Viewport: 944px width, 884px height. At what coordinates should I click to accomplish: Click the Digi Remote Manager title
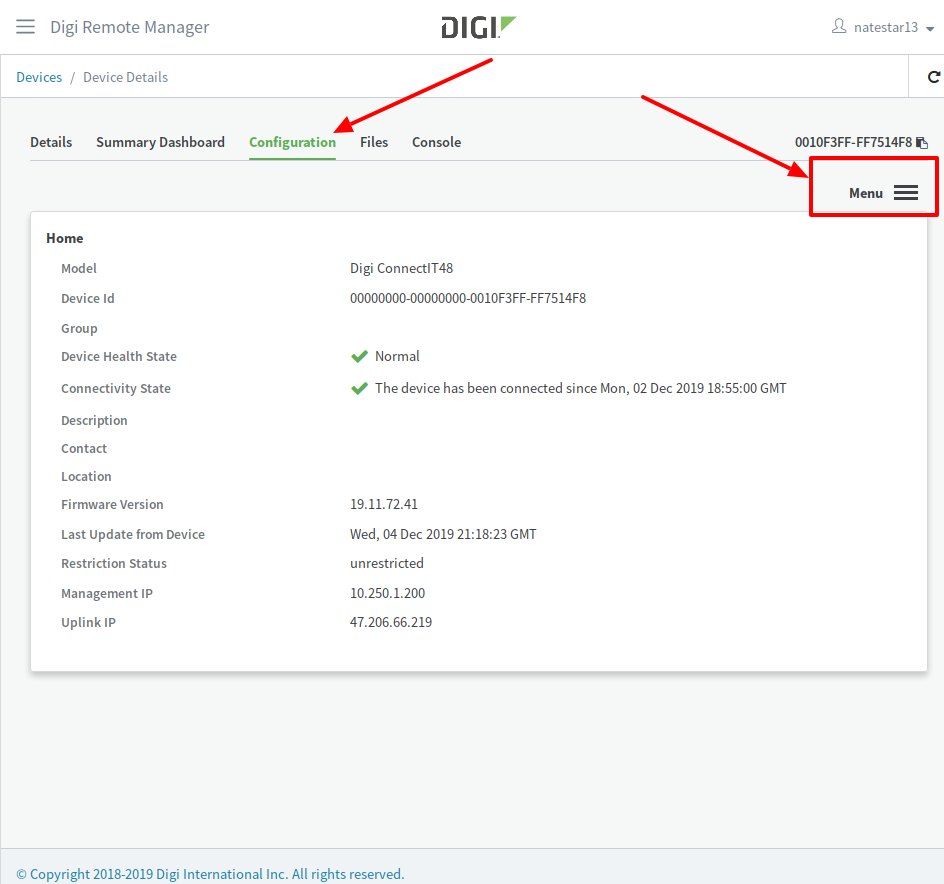pyautogui.click(x=129, y=27)
